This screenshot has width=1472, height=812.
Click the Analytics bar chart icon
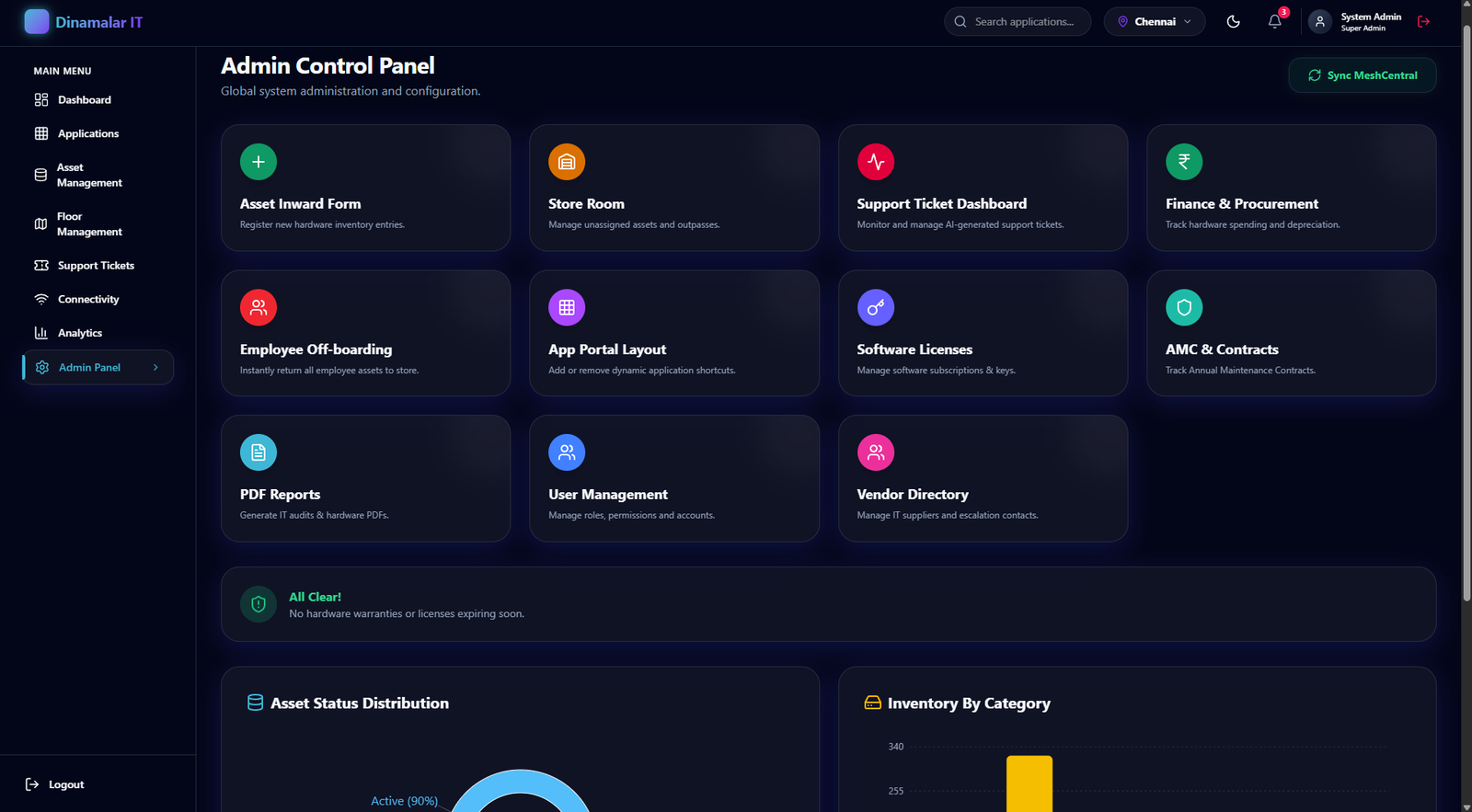41,333
